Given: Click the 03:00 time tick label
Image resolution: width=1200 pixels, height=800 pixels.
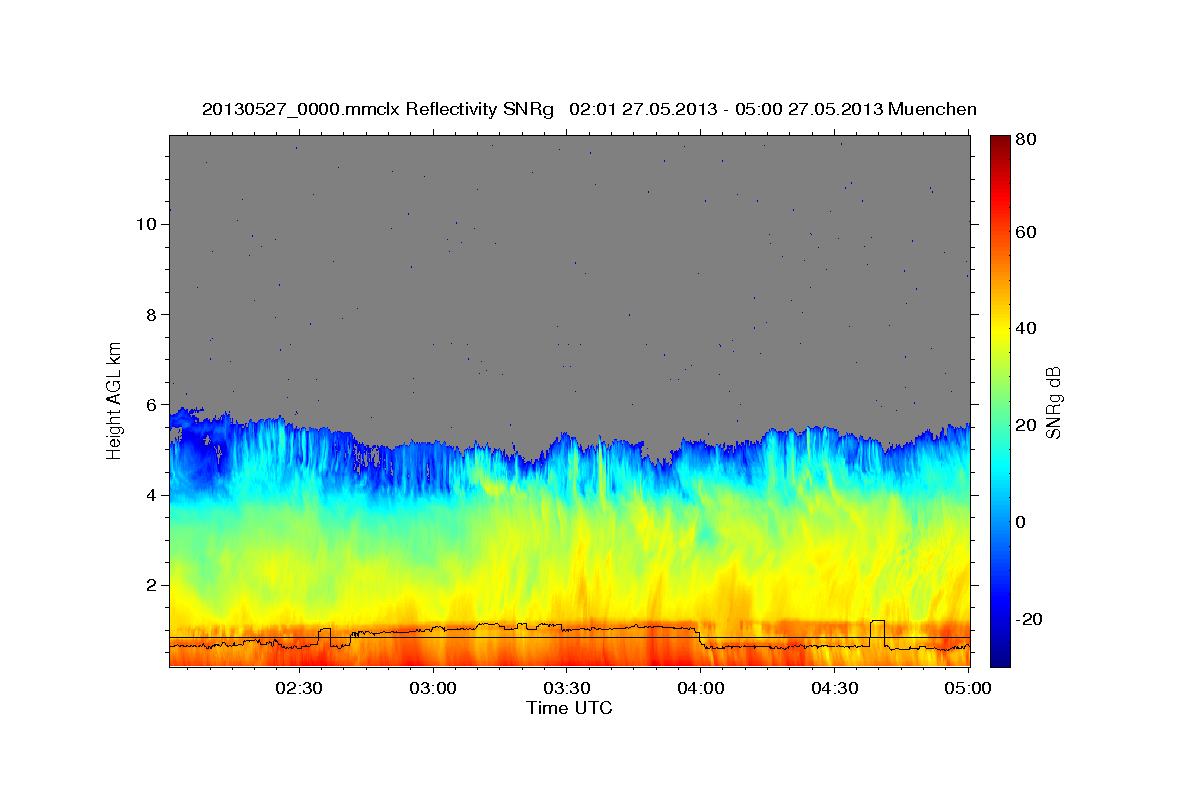Looking at the screenshot, I should [432, 689].
